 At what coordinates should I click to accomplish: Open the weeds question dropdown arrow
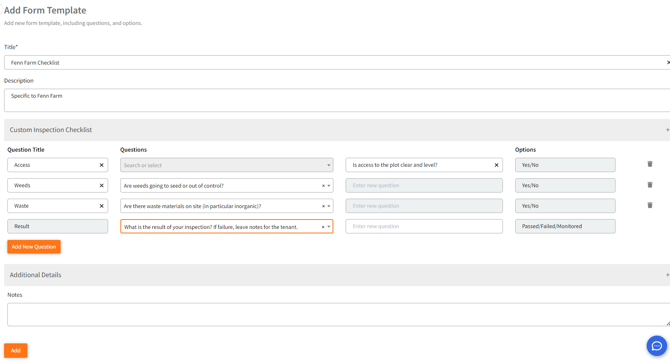point(329,186)
